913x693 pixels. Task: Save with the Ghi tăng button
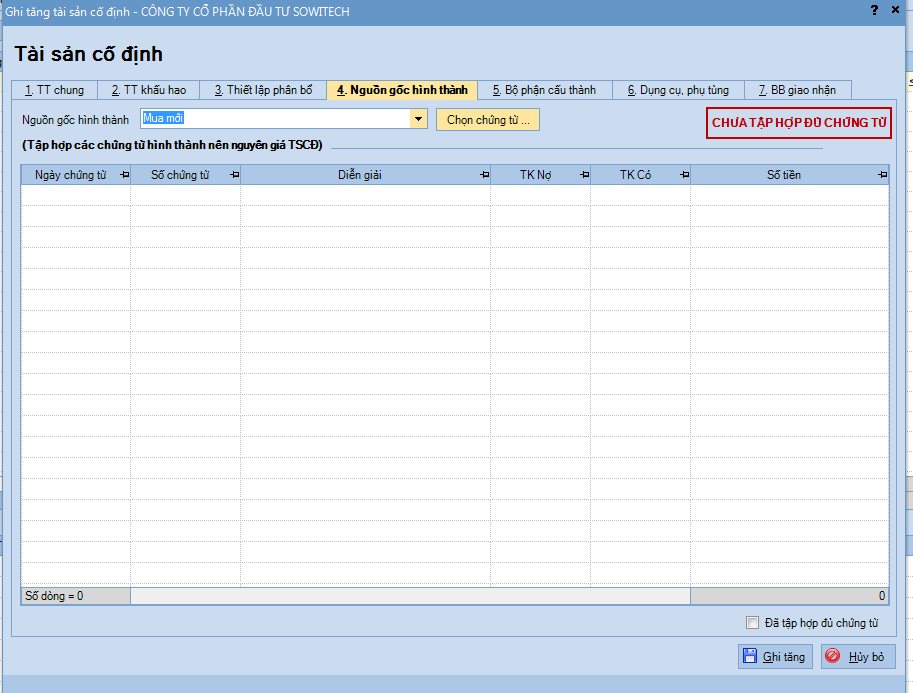point(775,657)
